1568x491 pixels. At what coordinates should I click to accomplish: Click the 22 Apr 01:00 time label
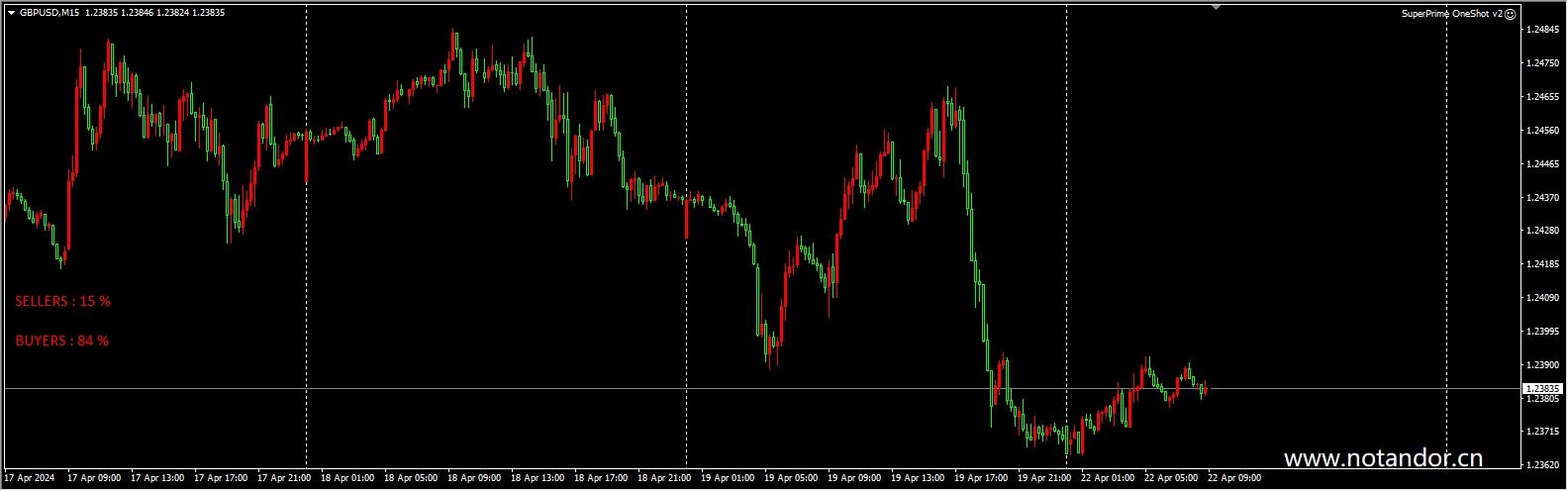pyautogui.click(x=1108, y=478)
